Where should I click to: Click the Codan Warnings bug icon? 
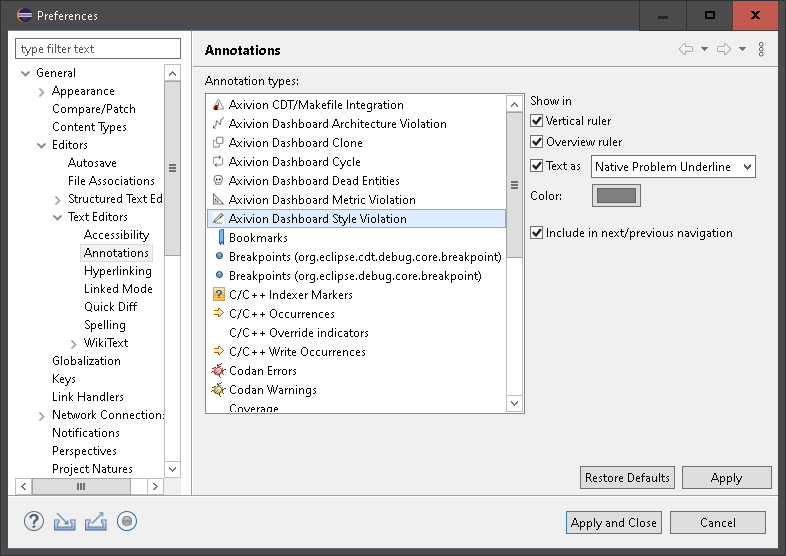pos(219,390)
